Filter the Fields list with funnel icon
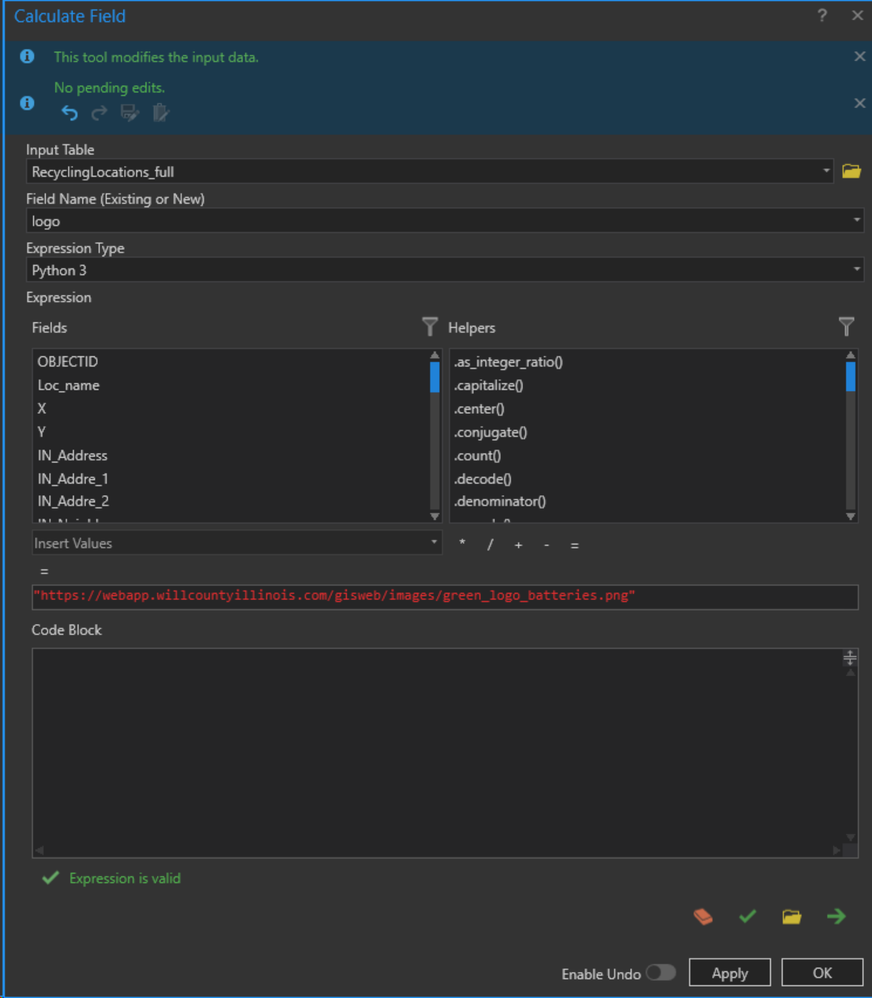The width and height of the screenshot is (872, 998). (x=430, y=327)
